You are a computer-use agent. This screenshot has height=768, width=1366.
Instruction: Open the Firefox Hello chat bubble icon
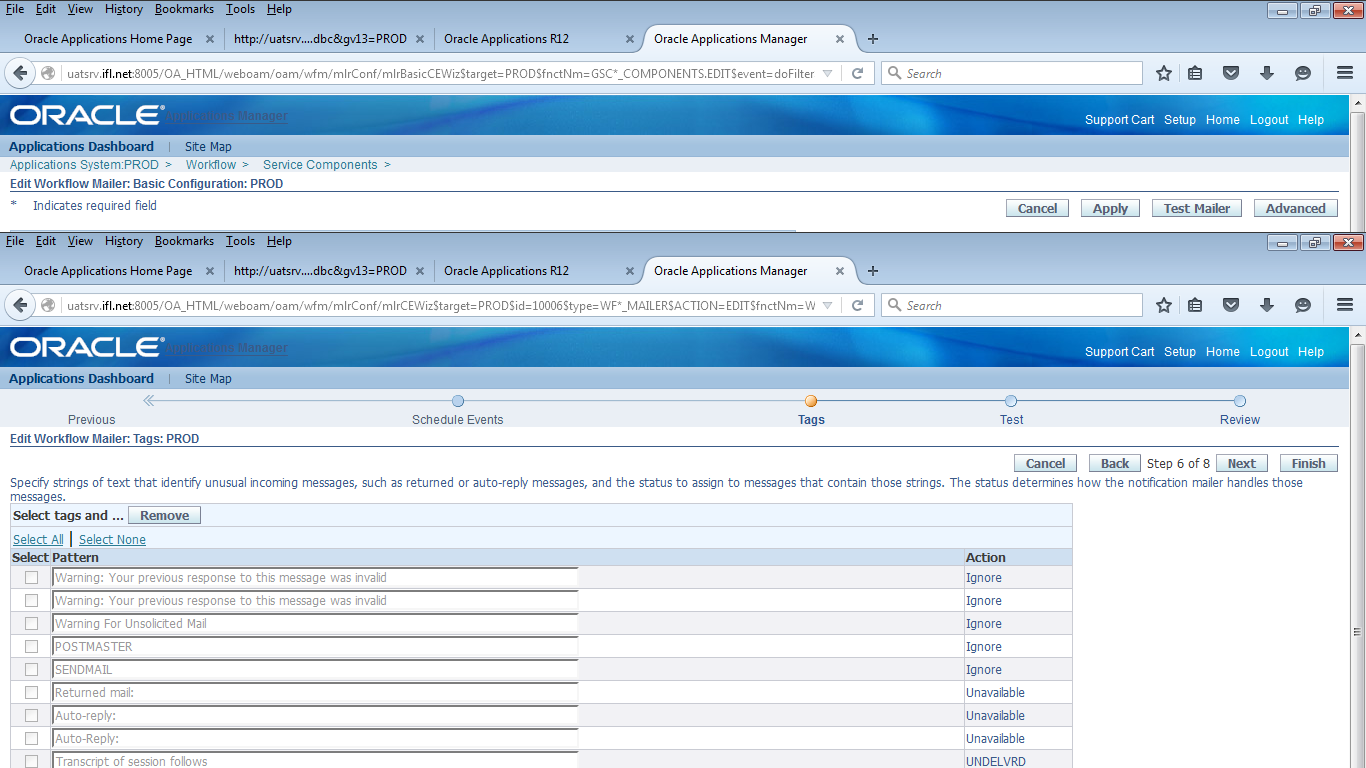[x=1301, y=305]
